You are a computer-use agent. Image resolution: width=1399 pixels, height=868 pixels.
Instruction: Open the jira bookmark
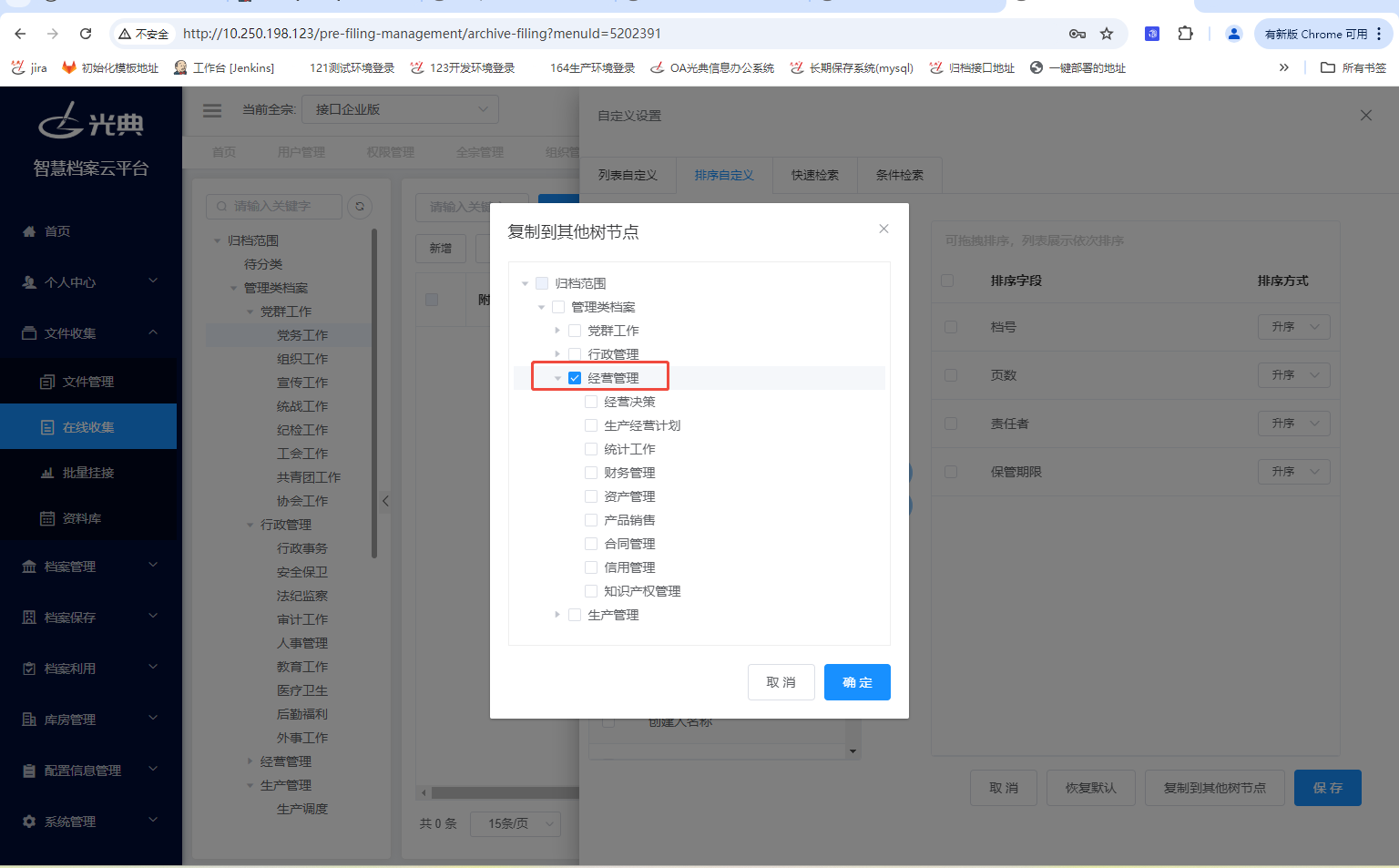click(28, 67)
